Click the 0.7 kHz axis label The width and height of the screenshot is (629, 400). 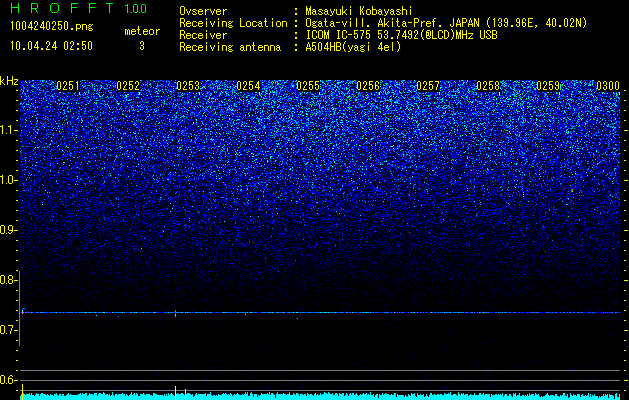click(x=8, y=330)
